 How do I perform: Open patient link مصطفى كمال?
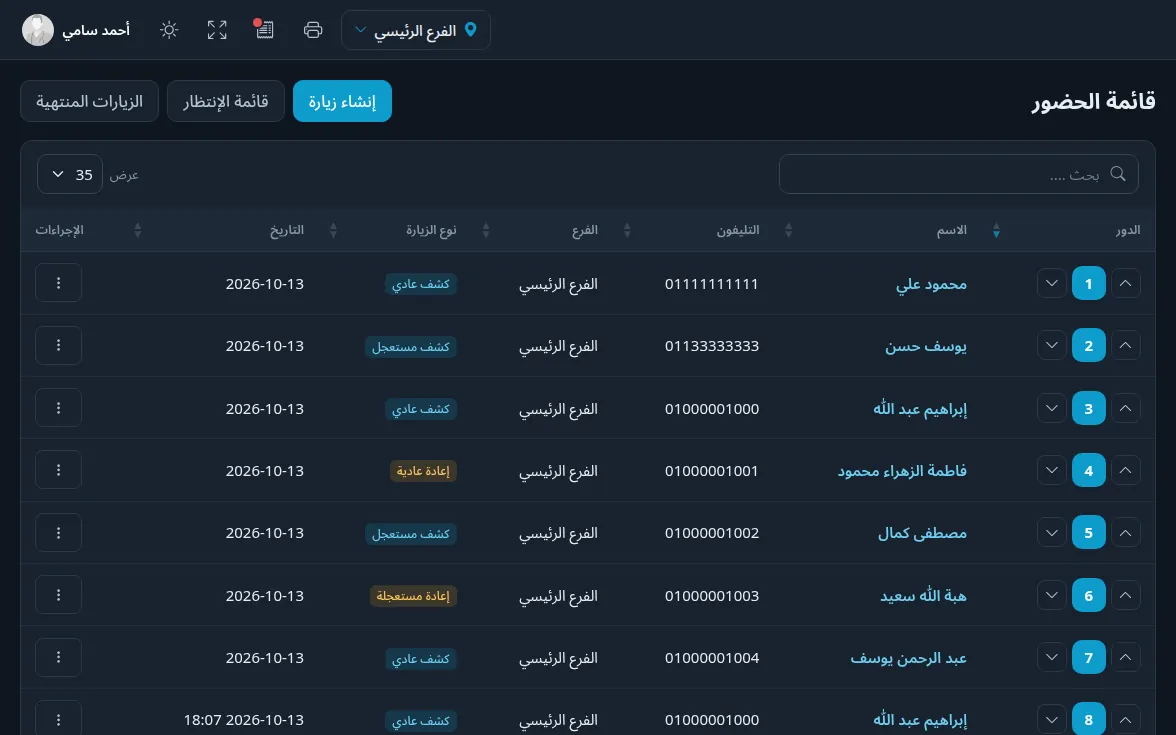(x=922, y=533)
